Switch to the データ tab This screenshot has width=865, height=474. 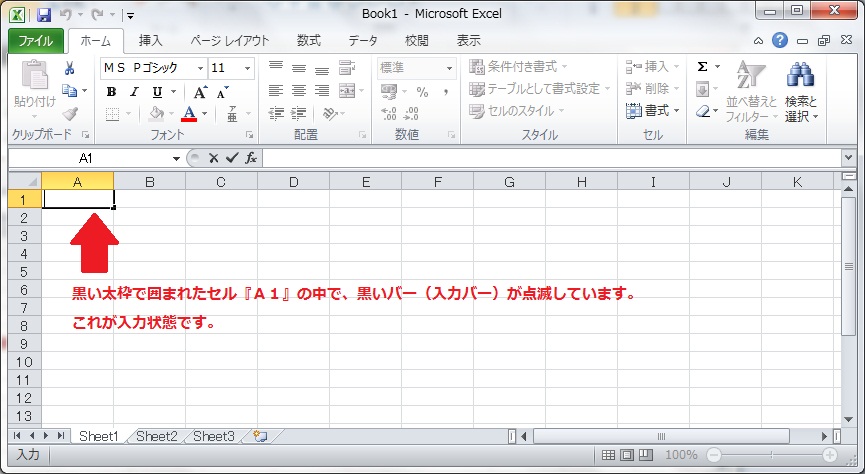coord(363,41)
